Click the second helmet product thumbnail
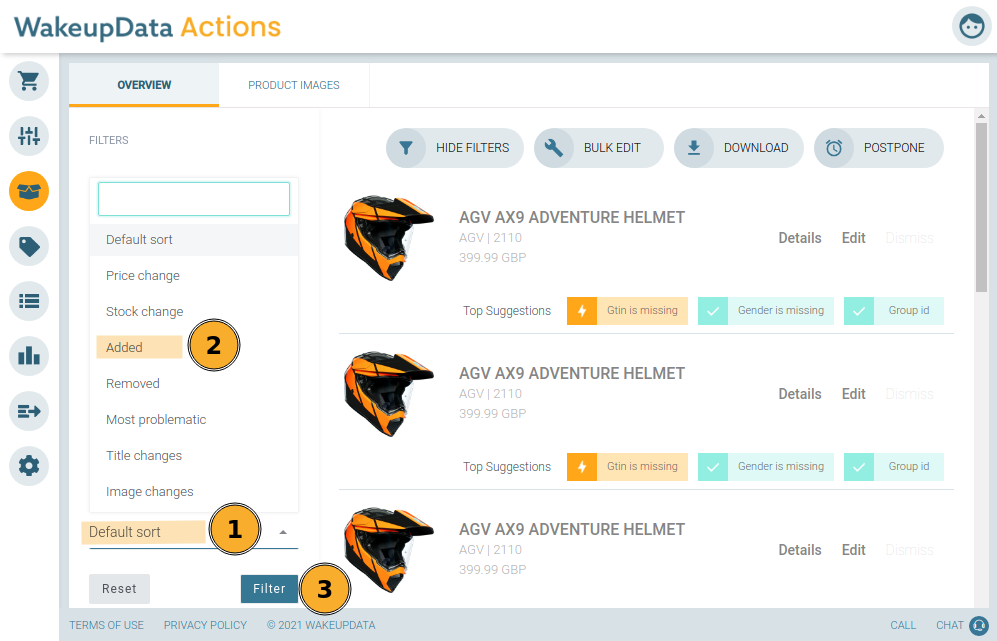997x641 pixels. [388, 394]
